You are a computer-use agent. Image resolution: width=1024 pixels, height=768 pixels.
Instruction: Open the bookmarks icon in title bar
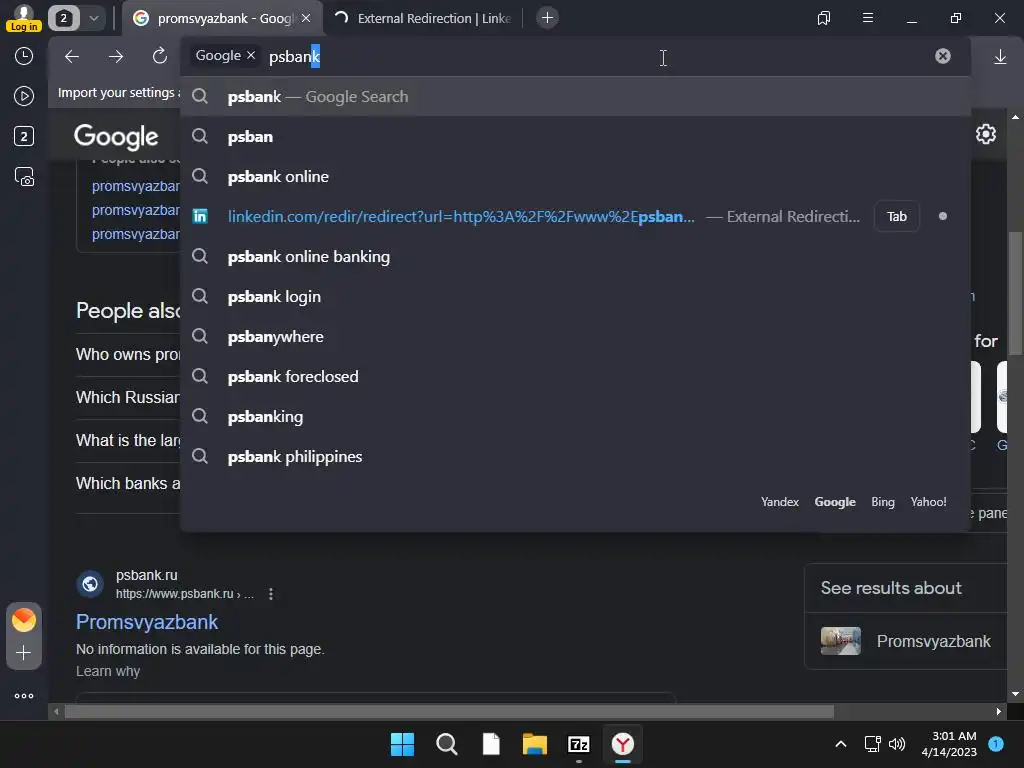pos(824,18)
